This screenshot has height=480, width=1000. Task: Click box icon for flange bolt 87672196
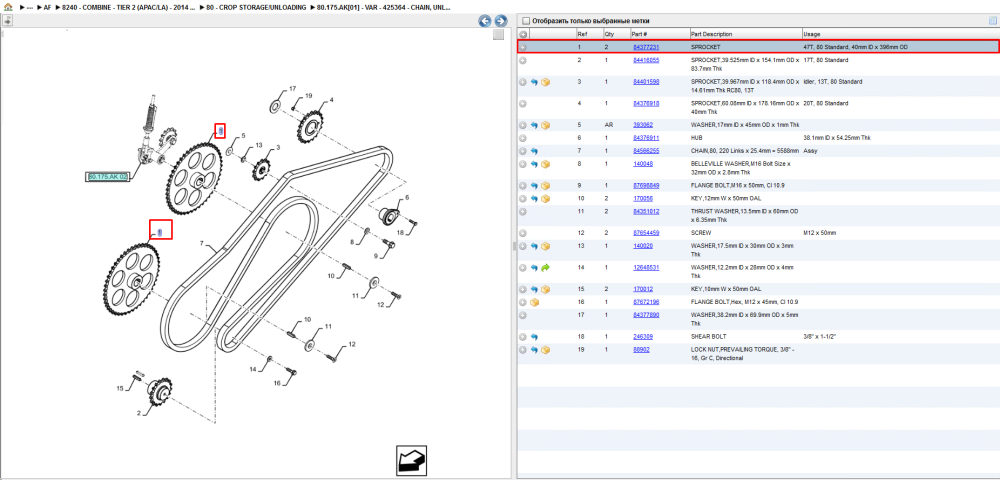534,302
